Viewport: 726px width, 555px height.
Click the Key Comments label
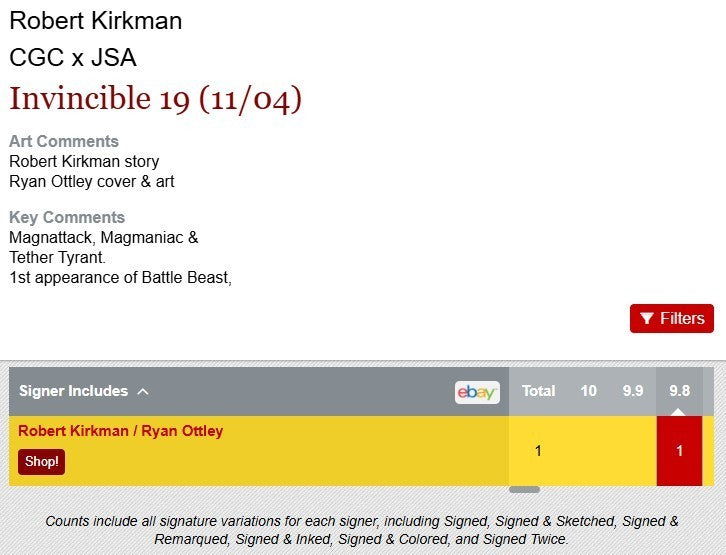point(67,217)
